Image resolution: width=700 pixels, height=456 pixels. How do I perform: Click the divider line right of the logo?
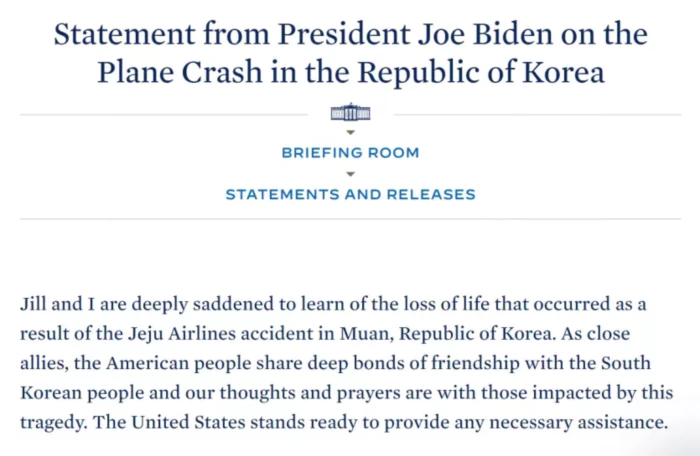click(530, 115)
